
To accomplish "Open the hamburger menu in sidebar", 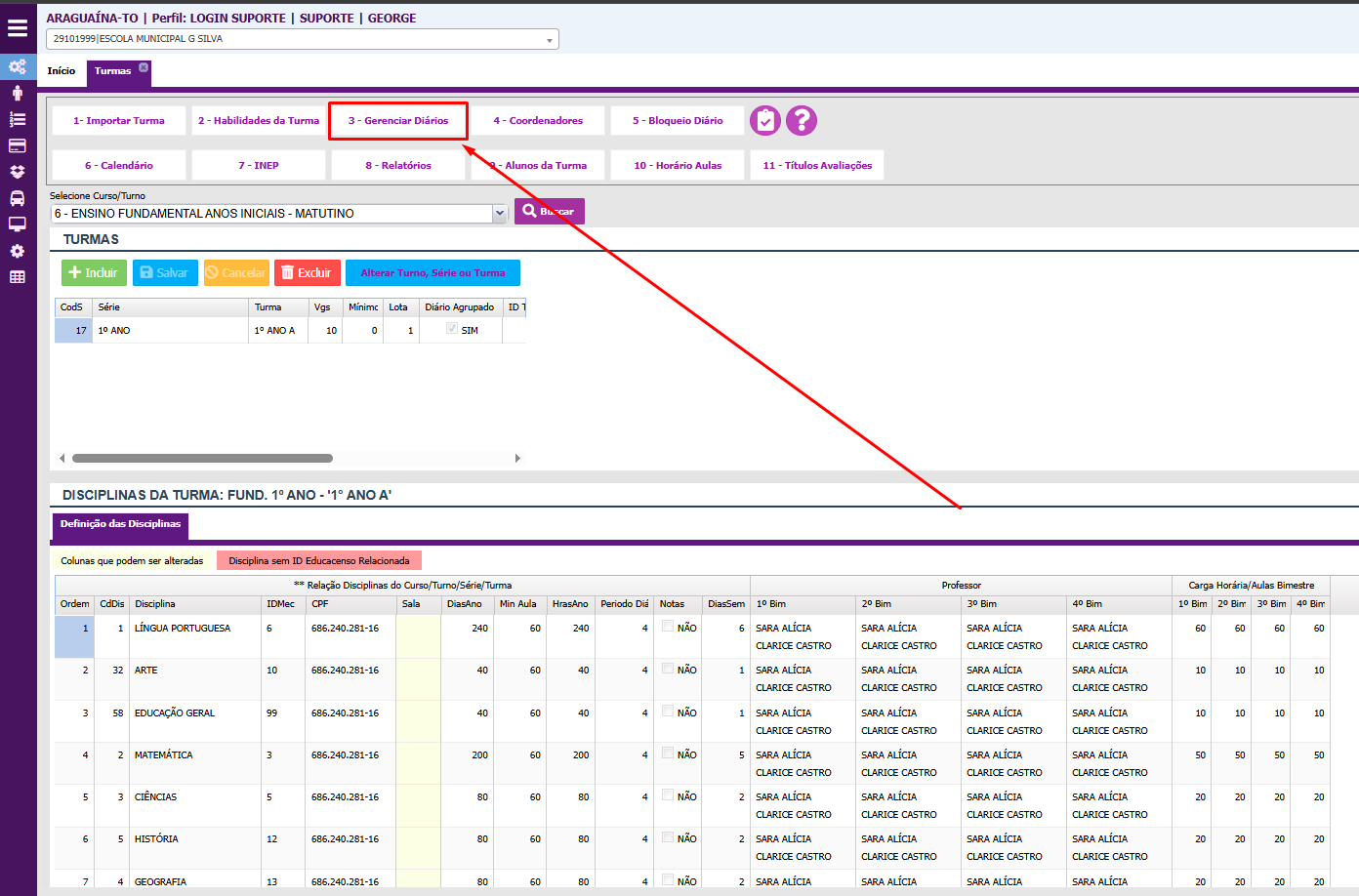I will tap(18, 27).
